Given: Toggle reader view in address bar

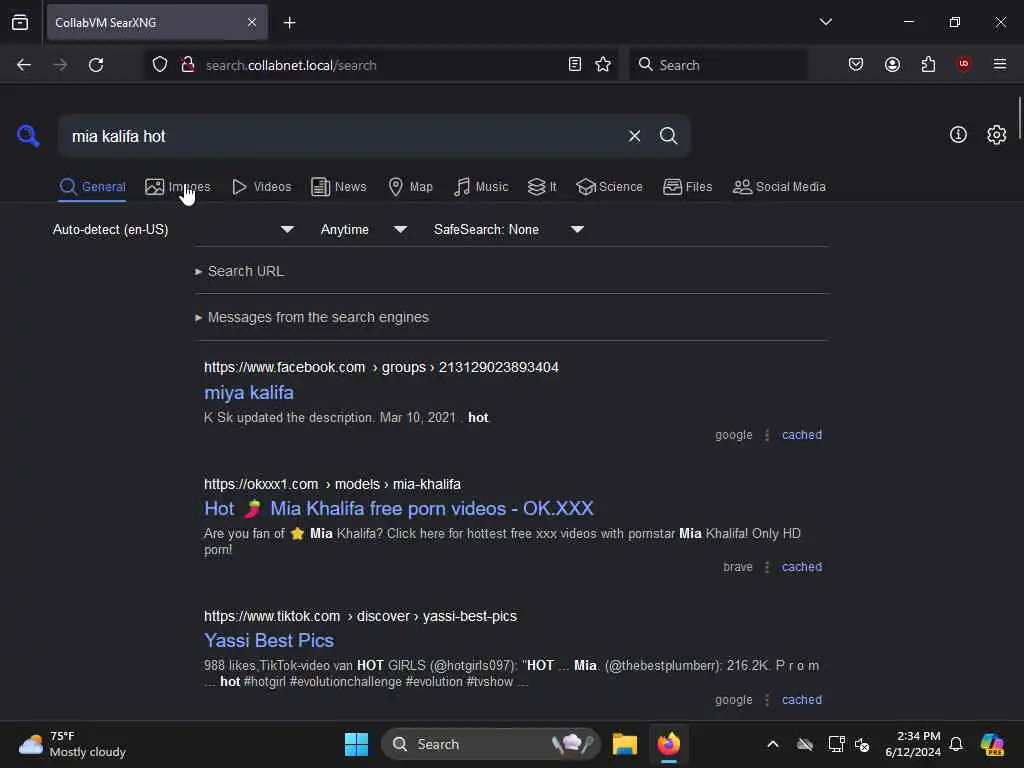Looking at the screenshot, I should tap(575, 65).
